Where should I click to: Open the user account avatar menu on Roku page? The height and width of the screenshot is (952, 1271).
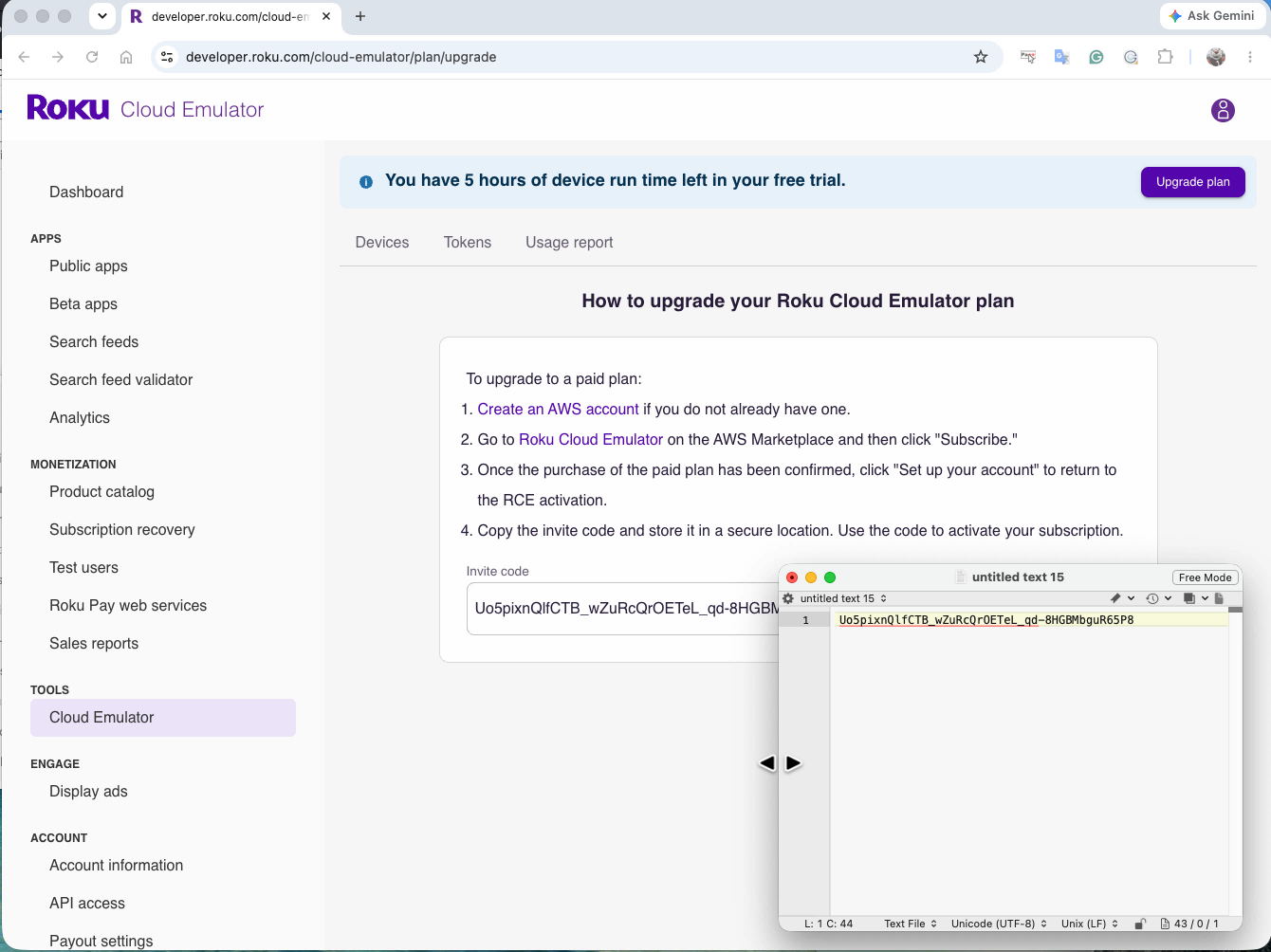[x=1223, y=110]
